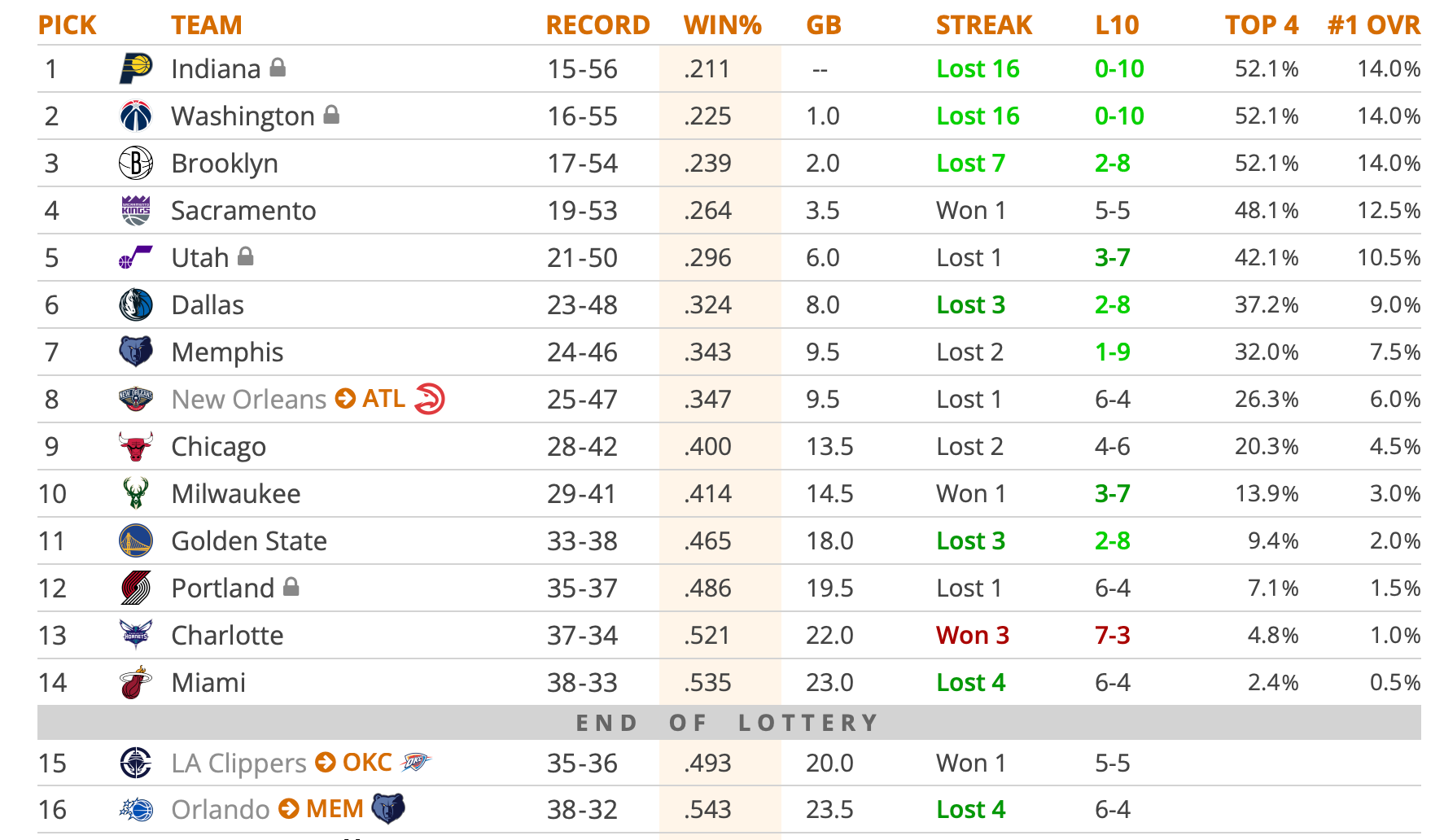
Task: Click the #1 OVR column header
Action: [x=1373, y=25]
